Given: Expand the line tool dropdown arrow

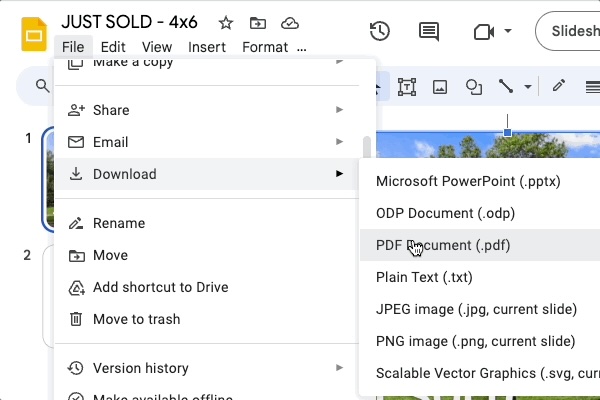Looking at the screenshot, I should [x=528, y=87].
